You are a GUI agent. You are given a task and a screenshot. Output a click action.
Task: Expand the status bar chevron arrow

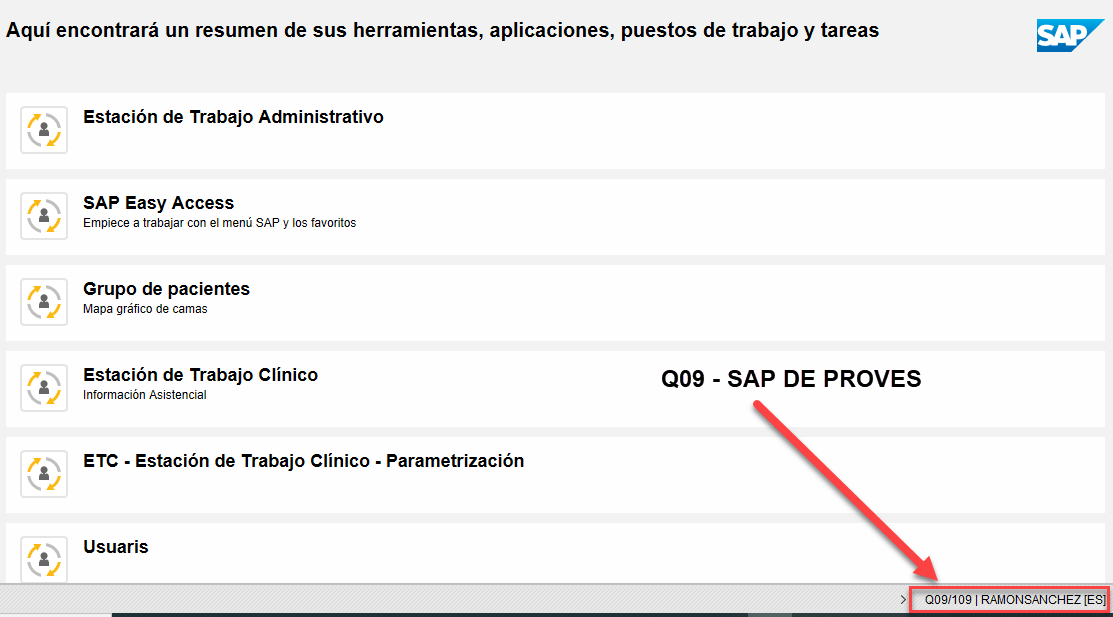coord(903,600)
